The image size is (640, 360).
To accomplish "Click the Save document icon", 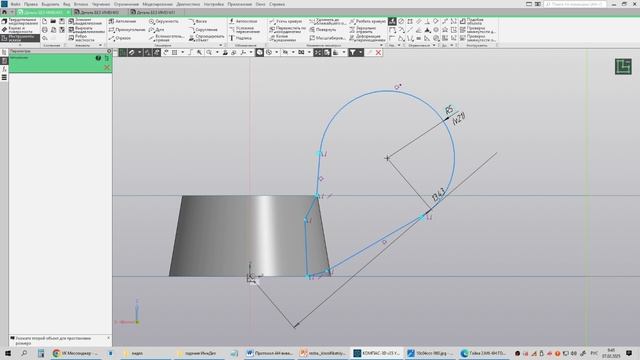I will [62, 21].
